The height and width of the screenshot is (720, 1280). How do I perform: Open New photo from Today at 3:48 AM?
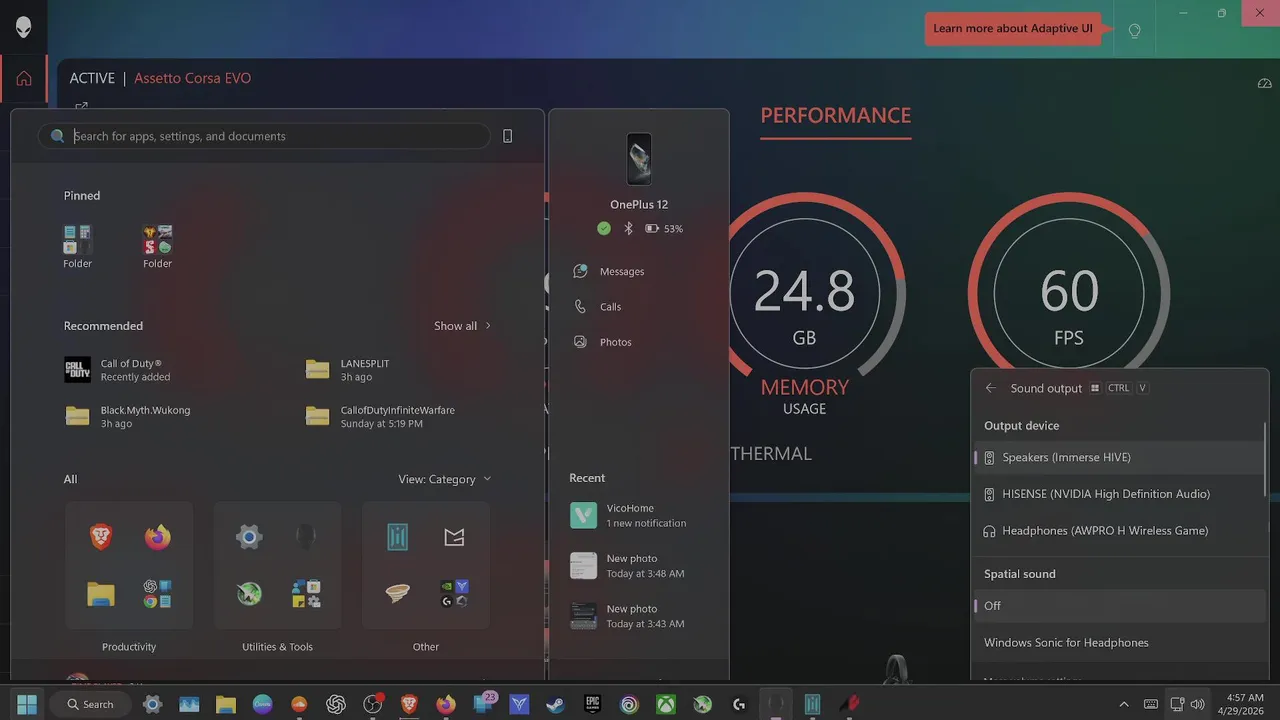[x=640, y=566]
